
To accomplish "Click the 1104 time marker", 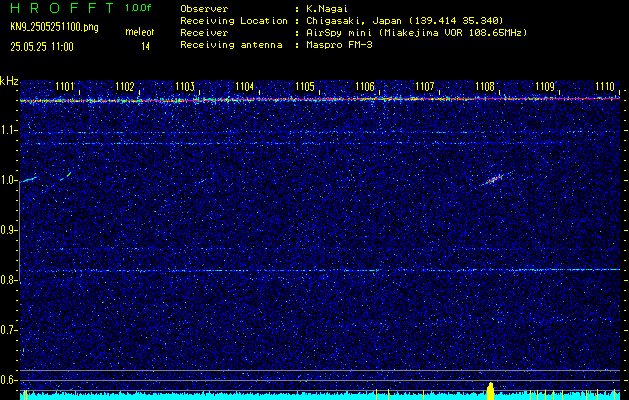I will point(245,86).
